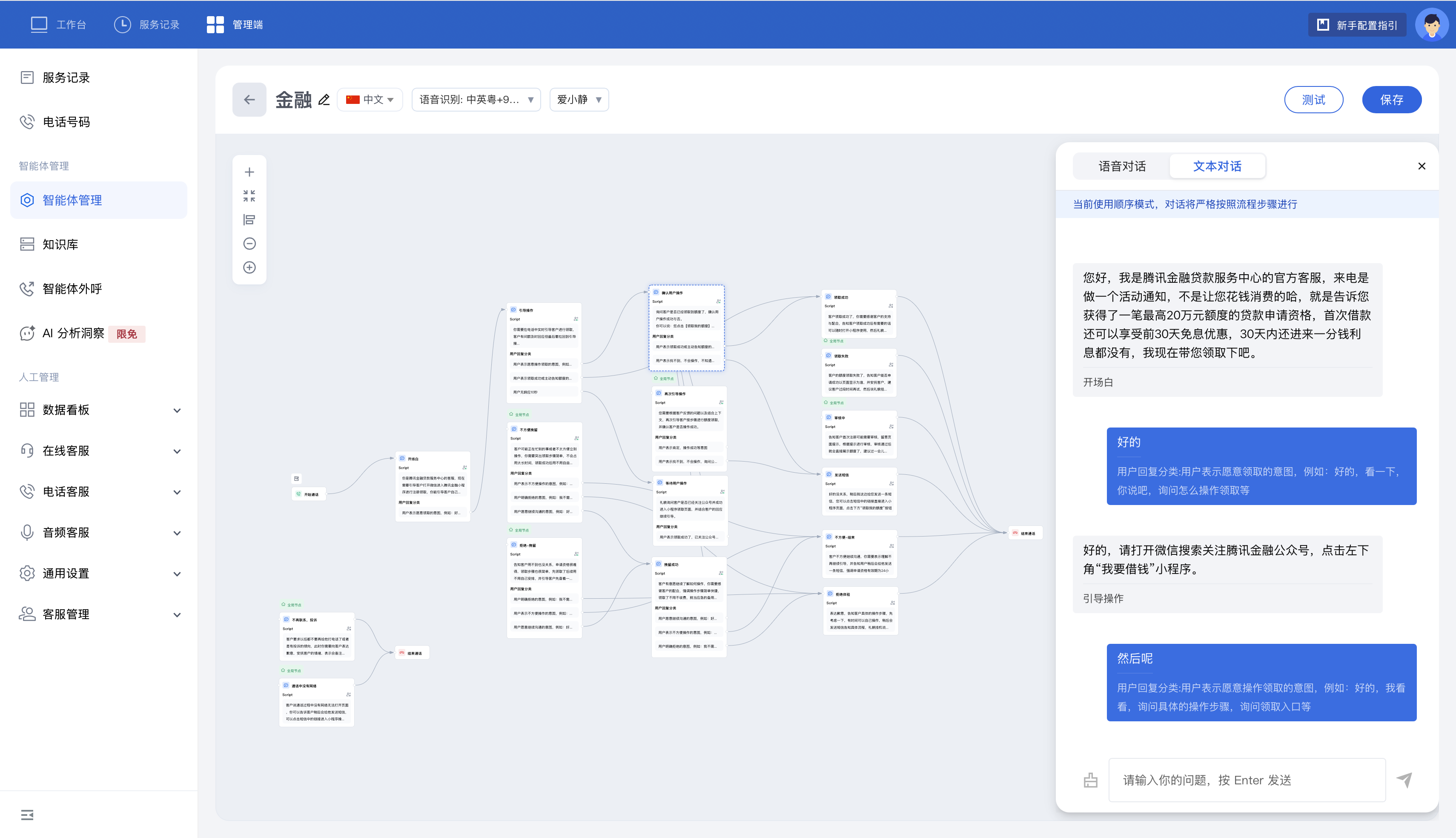This screenshot has width=1456, height=838.
Task: Click the 好的 user message bubble
Action: click(1261, 466)
